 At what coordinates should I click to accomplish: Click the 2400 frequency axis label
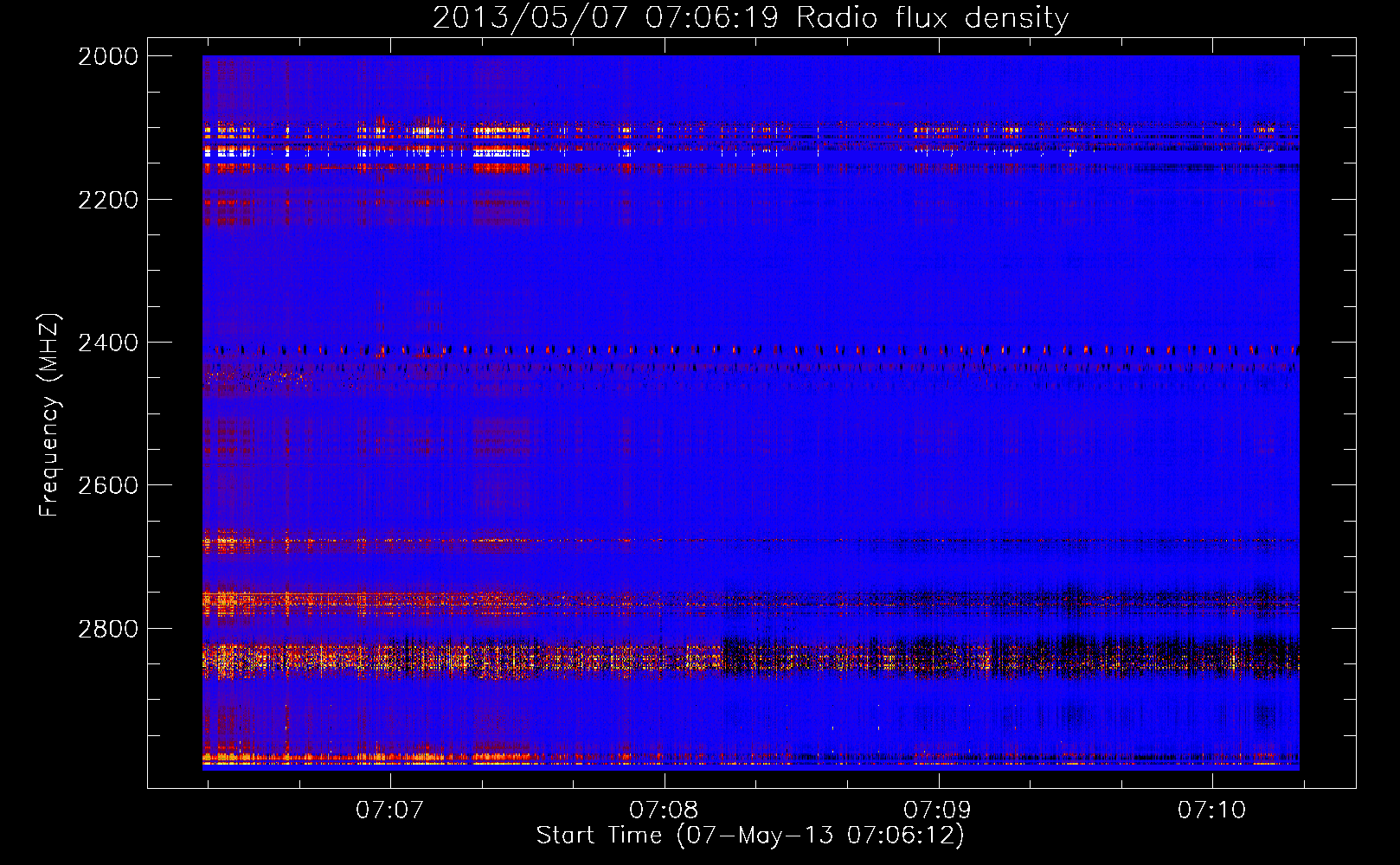click(x=108, y=343)
